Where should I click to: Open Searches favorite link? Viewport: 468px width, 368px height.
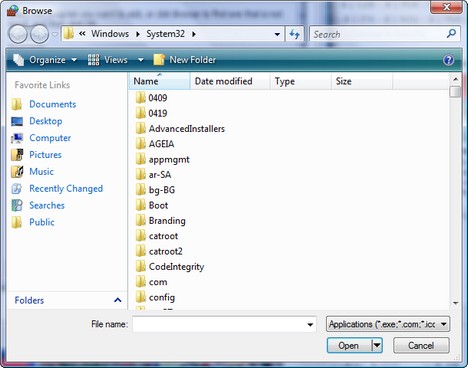(47, 205)
